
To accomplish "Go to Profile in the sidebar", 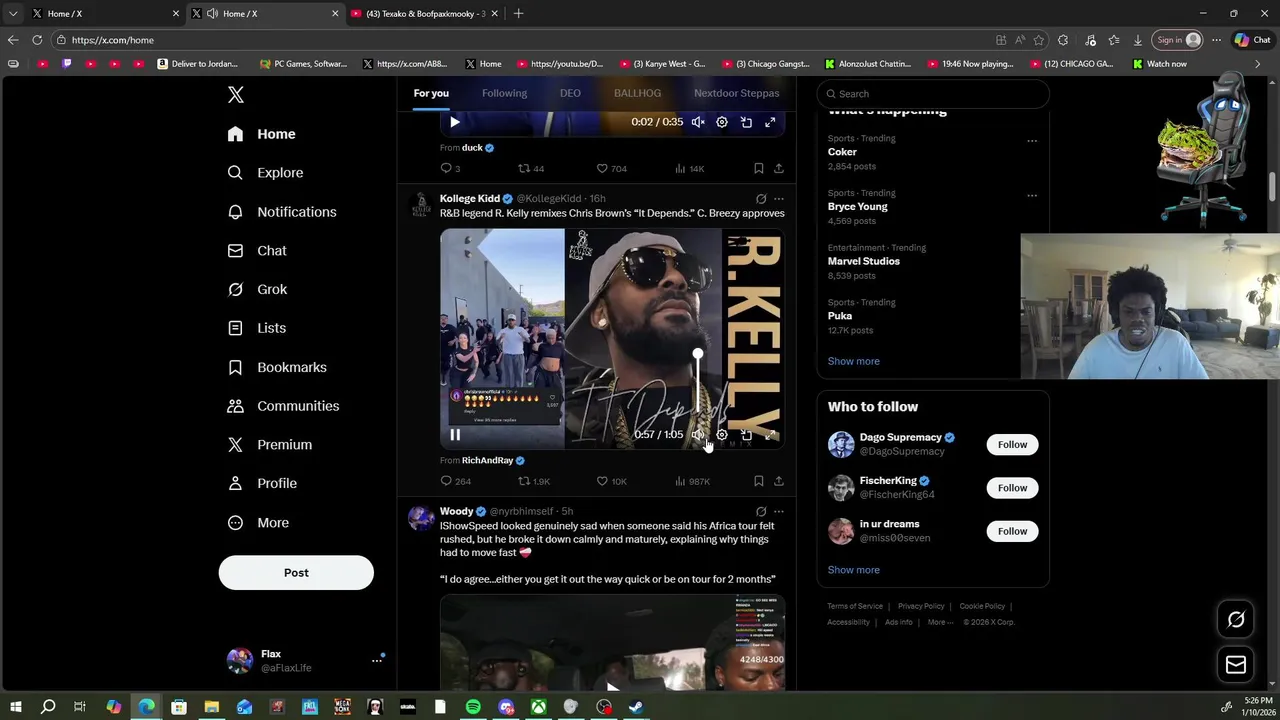I will coord(262,483).
